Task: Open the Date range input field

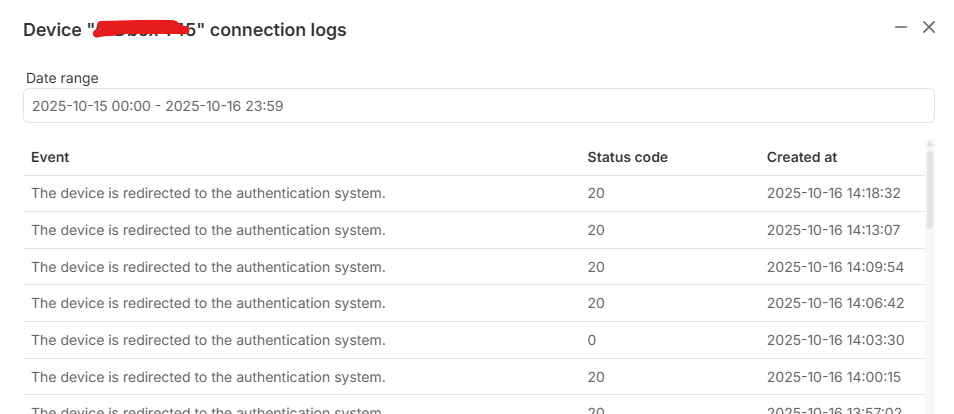Action: pos(479,106)
